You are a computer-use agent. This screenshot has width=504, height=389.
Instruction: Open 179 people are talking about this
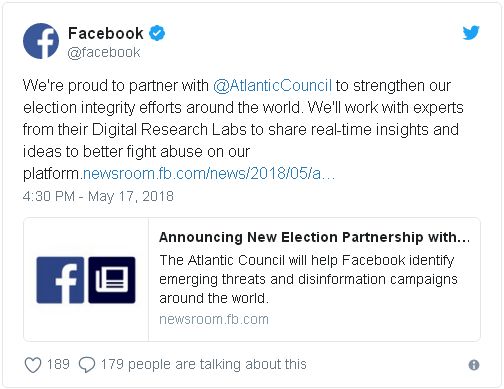(x=203, y=364)
